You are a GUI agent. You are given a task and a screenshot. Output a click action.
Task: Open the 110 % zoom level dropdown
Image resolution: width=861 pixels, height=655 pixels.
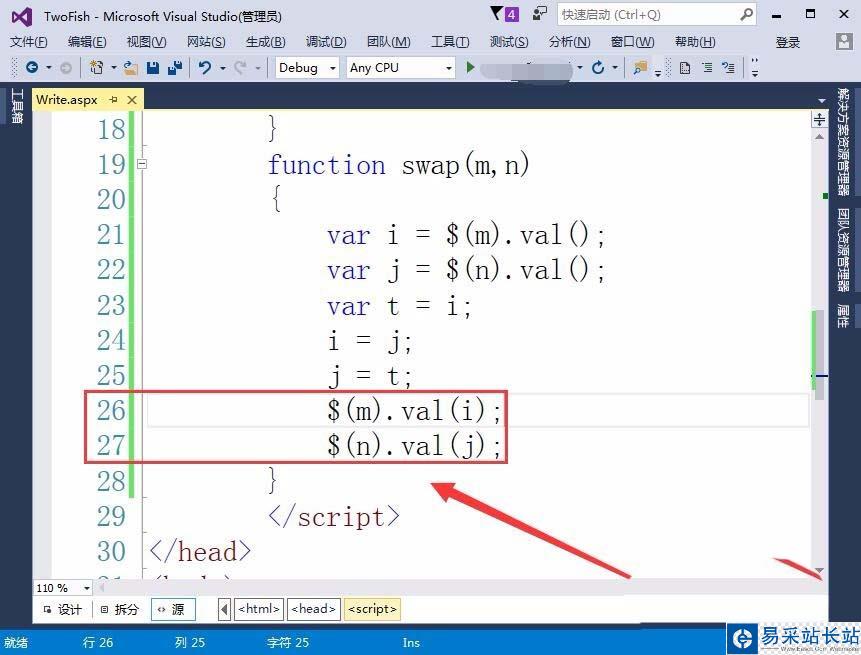pos(86,588)
